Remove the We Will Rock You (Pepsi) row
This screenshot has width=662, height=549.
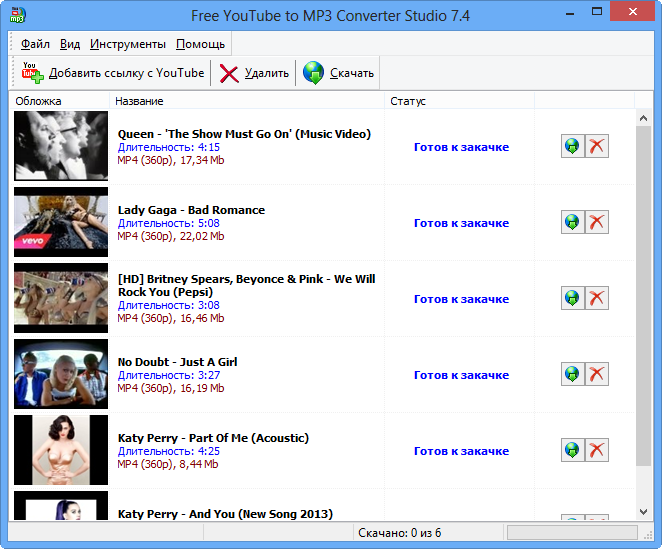tap(597, 298)
